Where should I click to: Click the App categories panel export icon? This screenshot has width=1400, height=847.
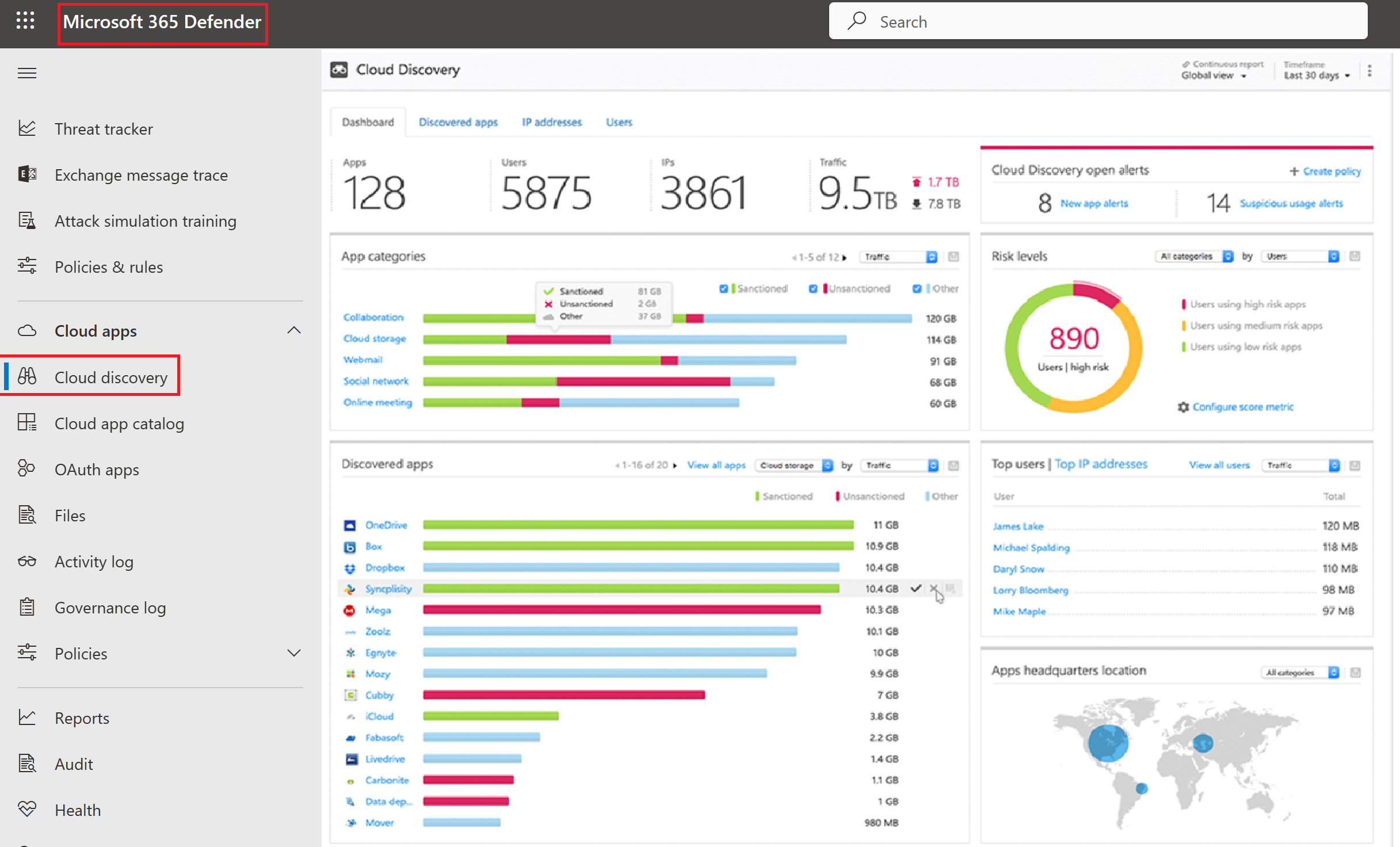click(x=953, y=257)
